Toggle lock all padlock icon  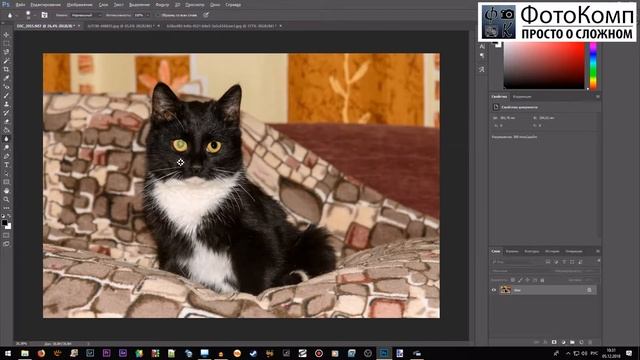click(x=542, y=280)
